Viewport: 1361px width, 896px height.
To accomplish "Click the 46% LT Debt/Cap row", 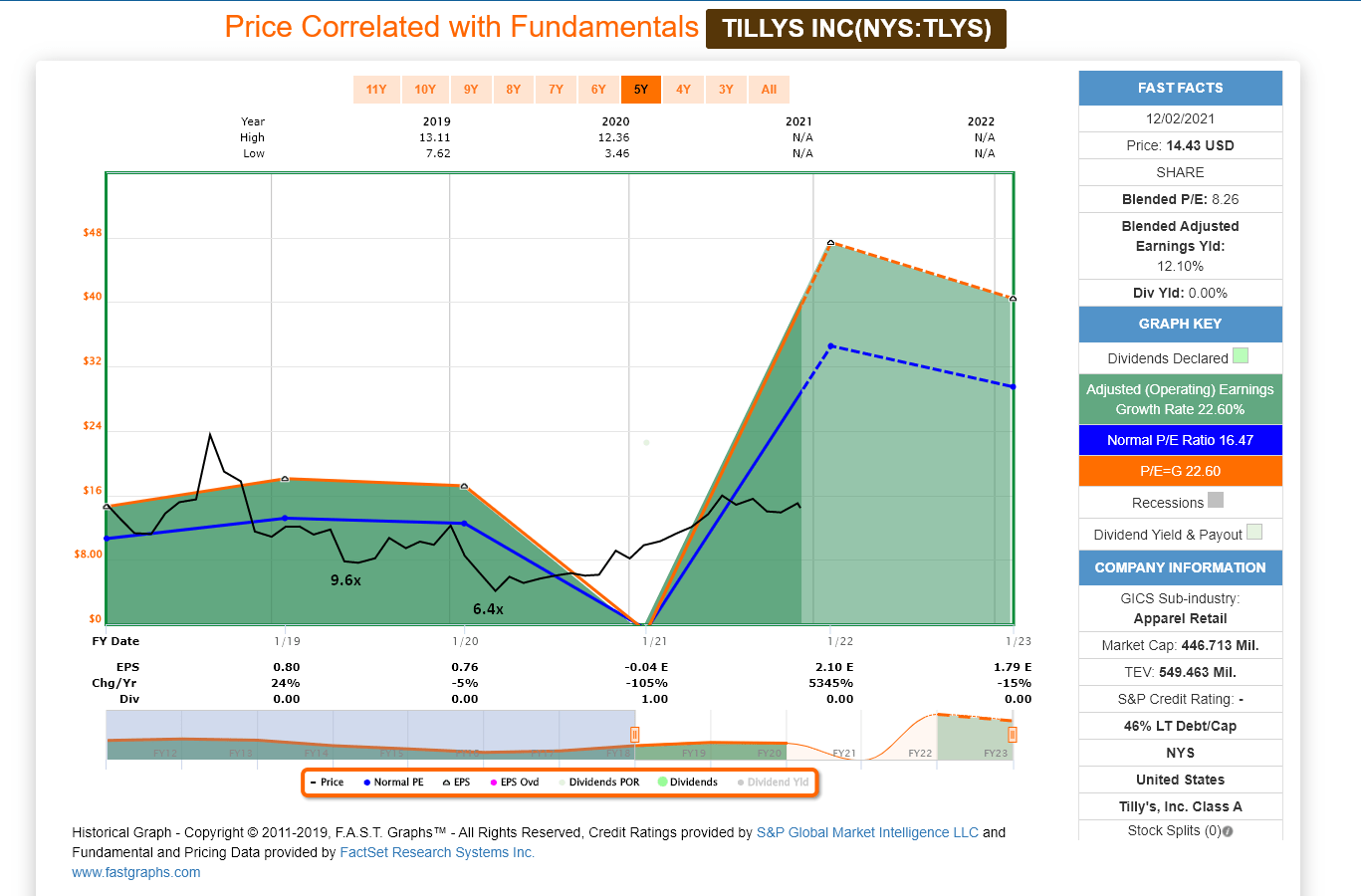I will pos(1181,726).
